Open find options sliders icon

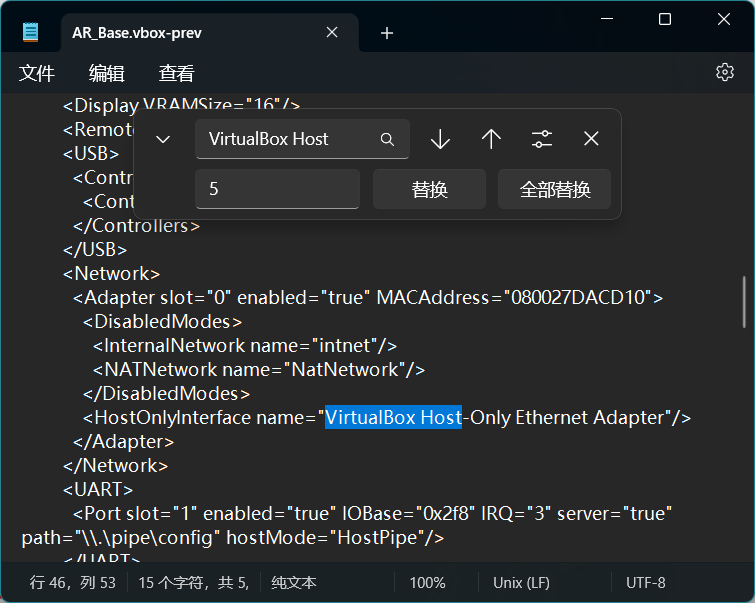pos(542,139)
